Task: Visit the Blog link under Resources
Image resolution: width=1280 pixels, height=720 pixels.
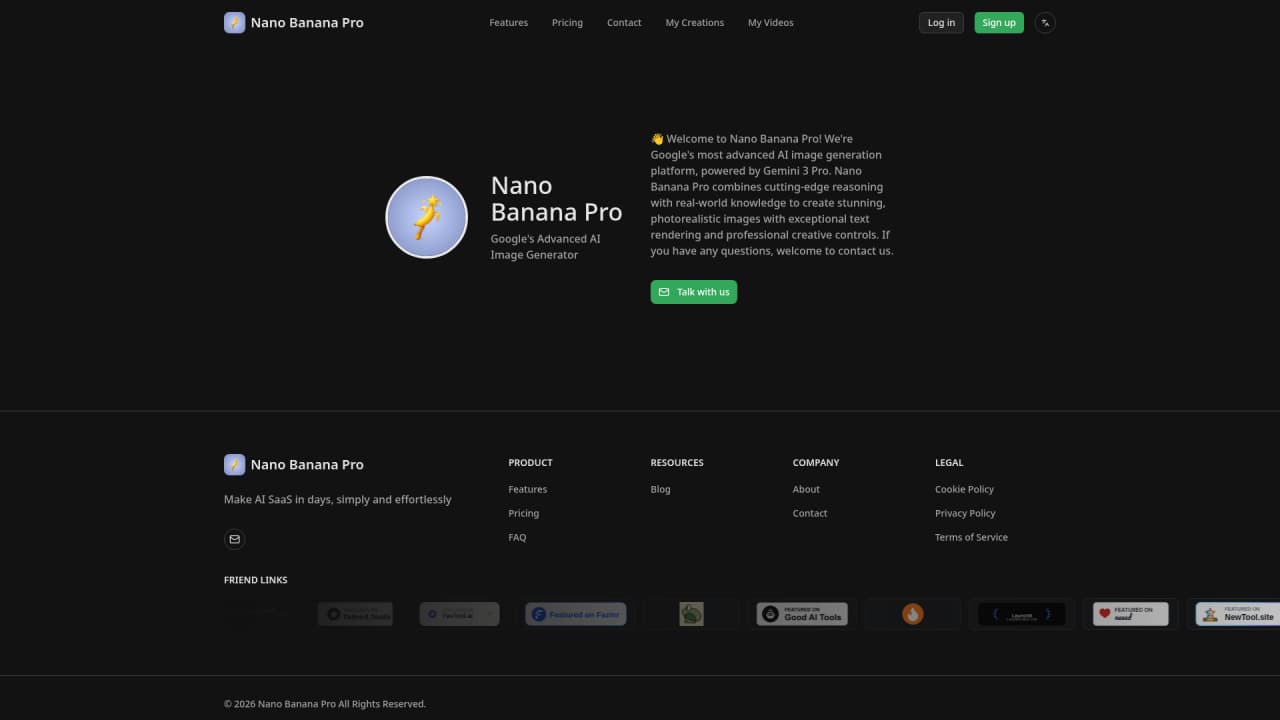Action: click(661, 489)
